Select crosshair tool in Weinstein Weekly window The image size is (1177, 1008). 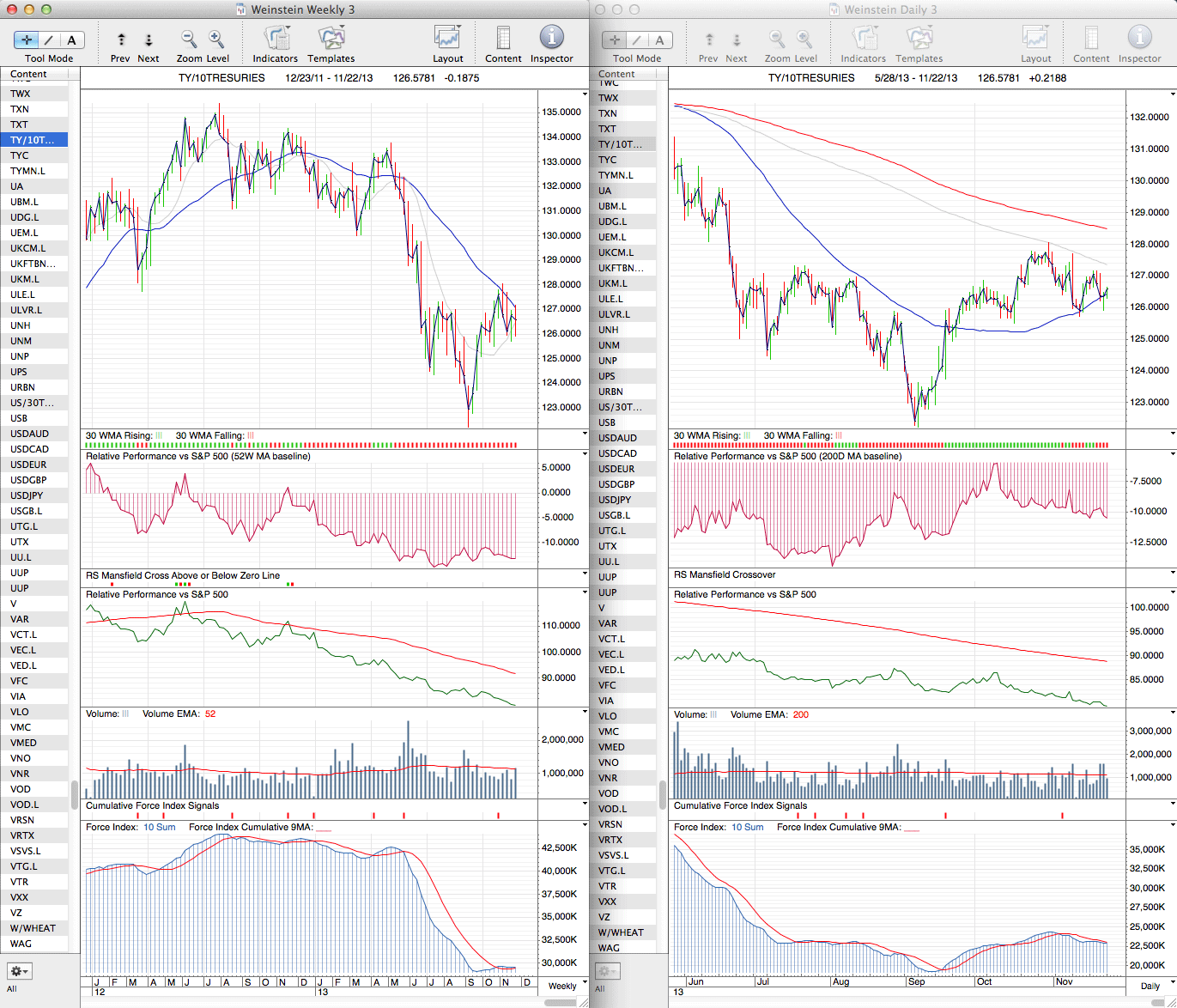27,39
